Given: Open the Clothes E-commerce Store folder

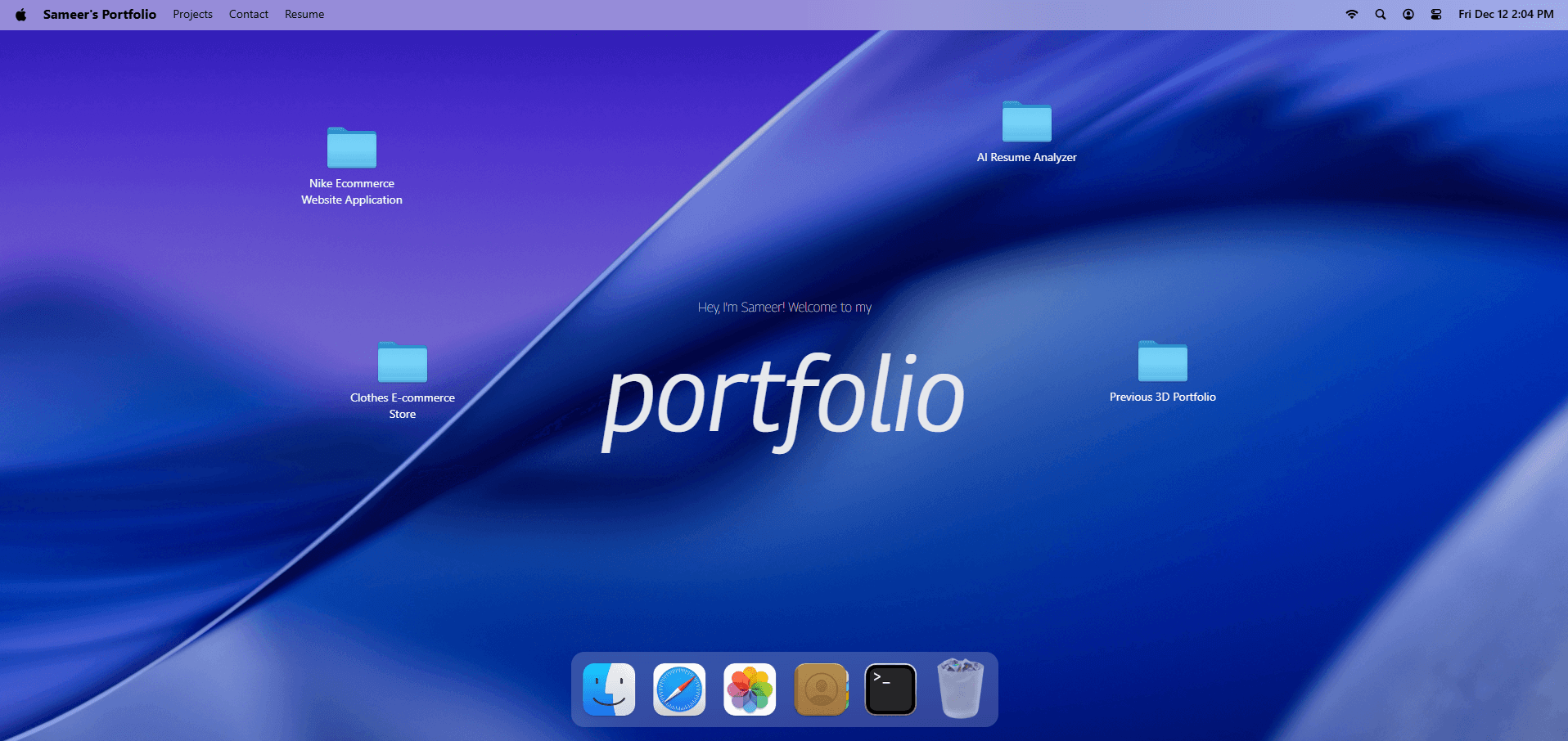Looking at the screenshot, I should (x=403, y=380).
